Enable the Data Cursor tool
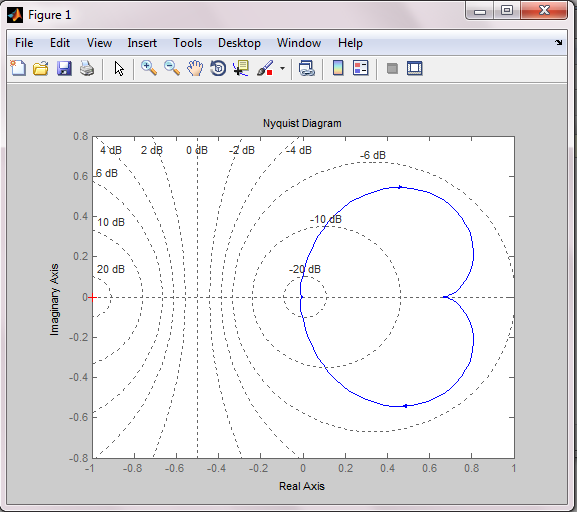Screen dimensions: 577x512 click(x=241, y=68)
